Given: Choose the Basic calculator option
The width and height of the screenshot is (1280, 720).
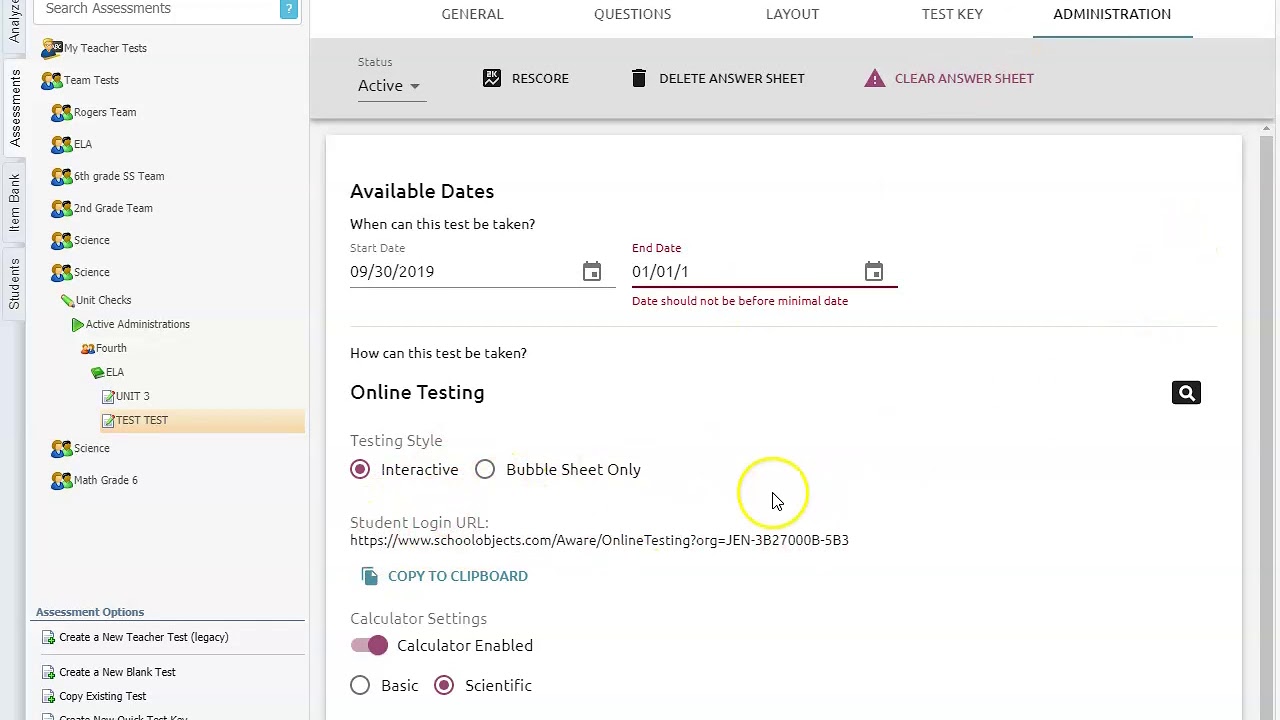Looking at the screenshot, I should (x=360, y=686).
